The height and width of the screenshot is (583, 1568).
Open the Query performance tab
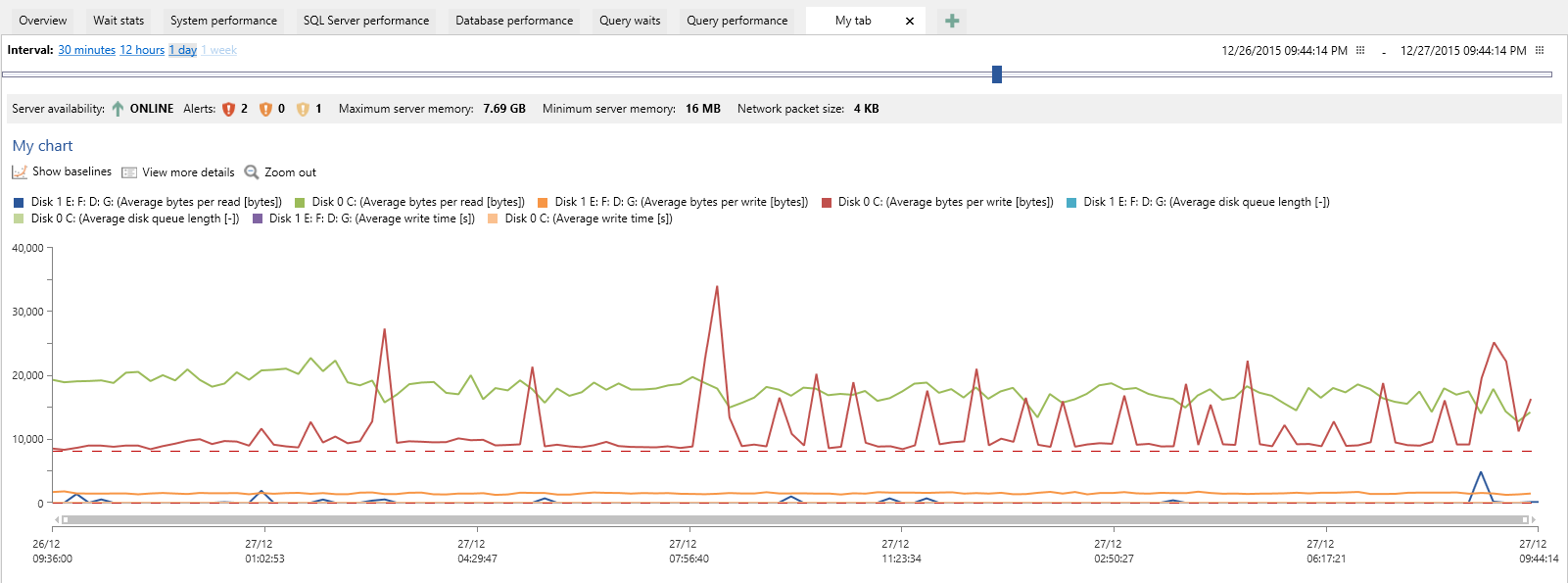(737, 21)
